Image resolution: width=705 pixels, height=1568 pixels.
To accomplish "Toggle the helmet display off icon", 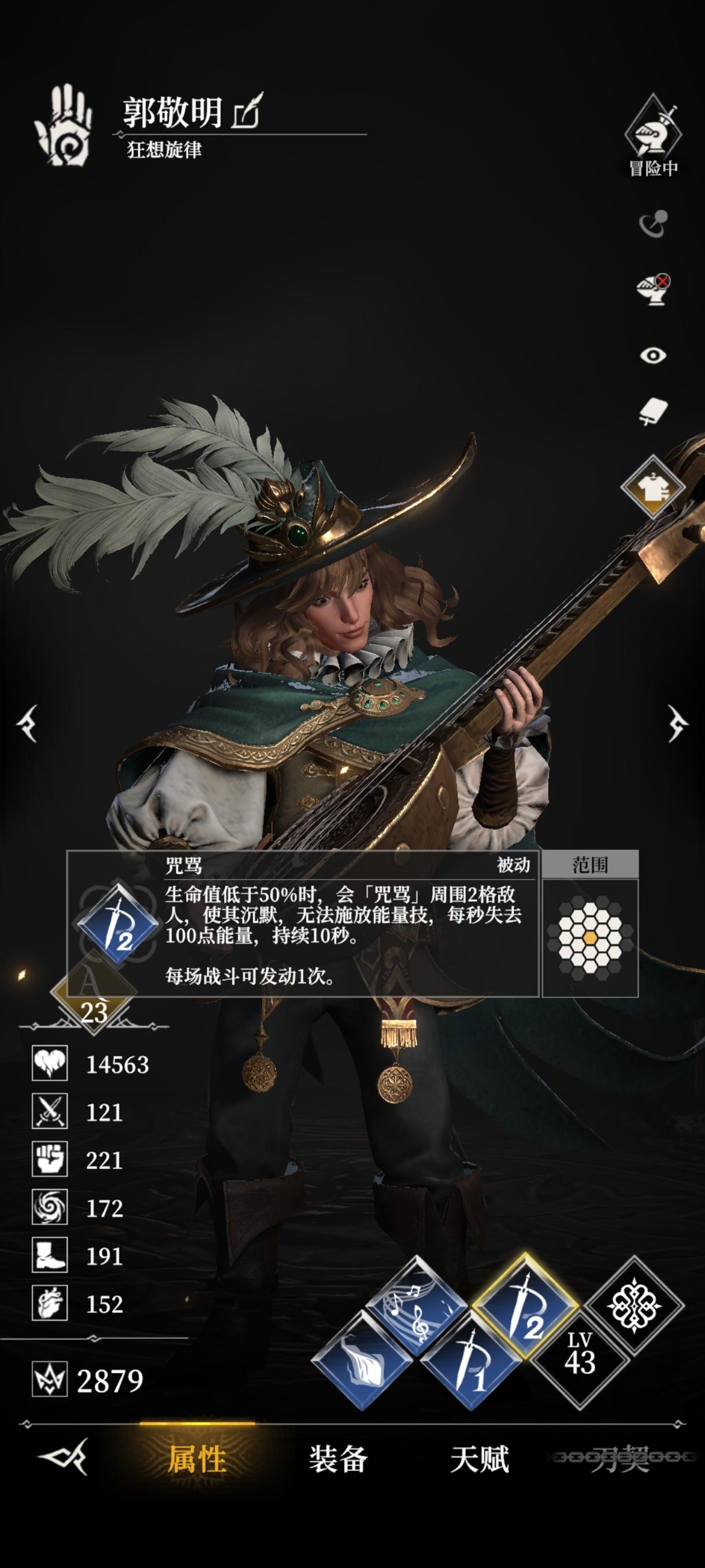I will (652, 289).
